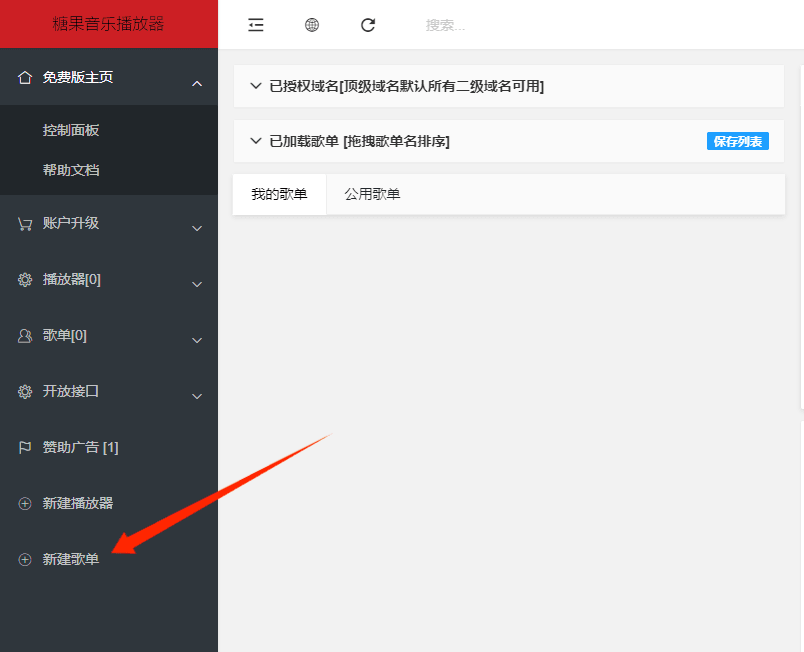Click the plus icon beside 新建播放器
804x652 pixels.
[25, 504]
